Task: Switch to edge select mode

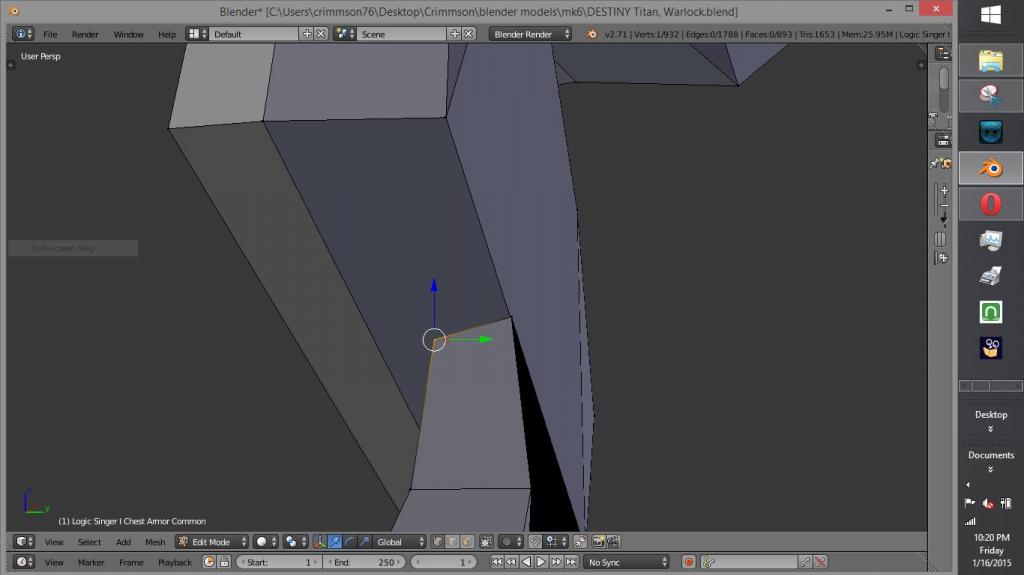Action: coord(451,542)
